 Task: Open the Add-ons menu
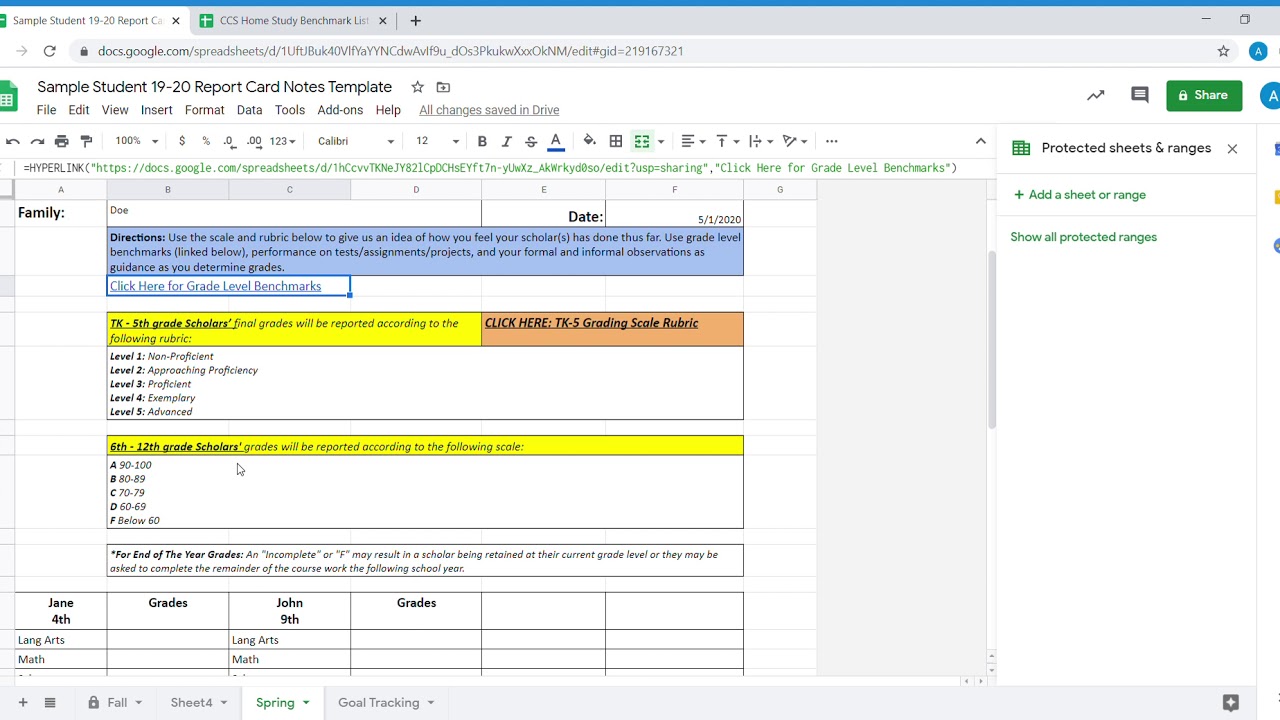[340, 110]
